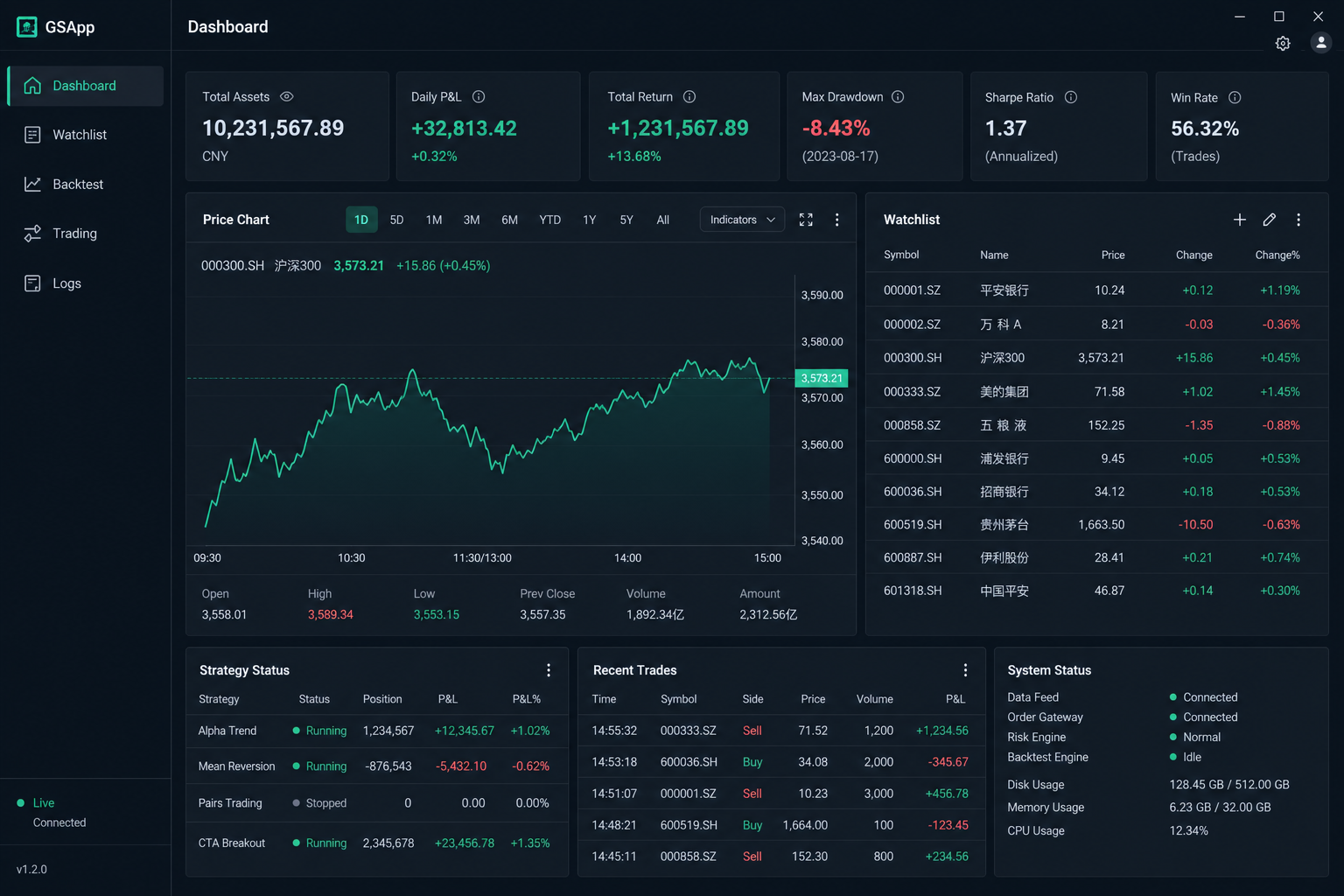Select the CTA Breakout strategy row
Image resolution: width=1344 pixels, height=896 pixels.
(377, 843)
